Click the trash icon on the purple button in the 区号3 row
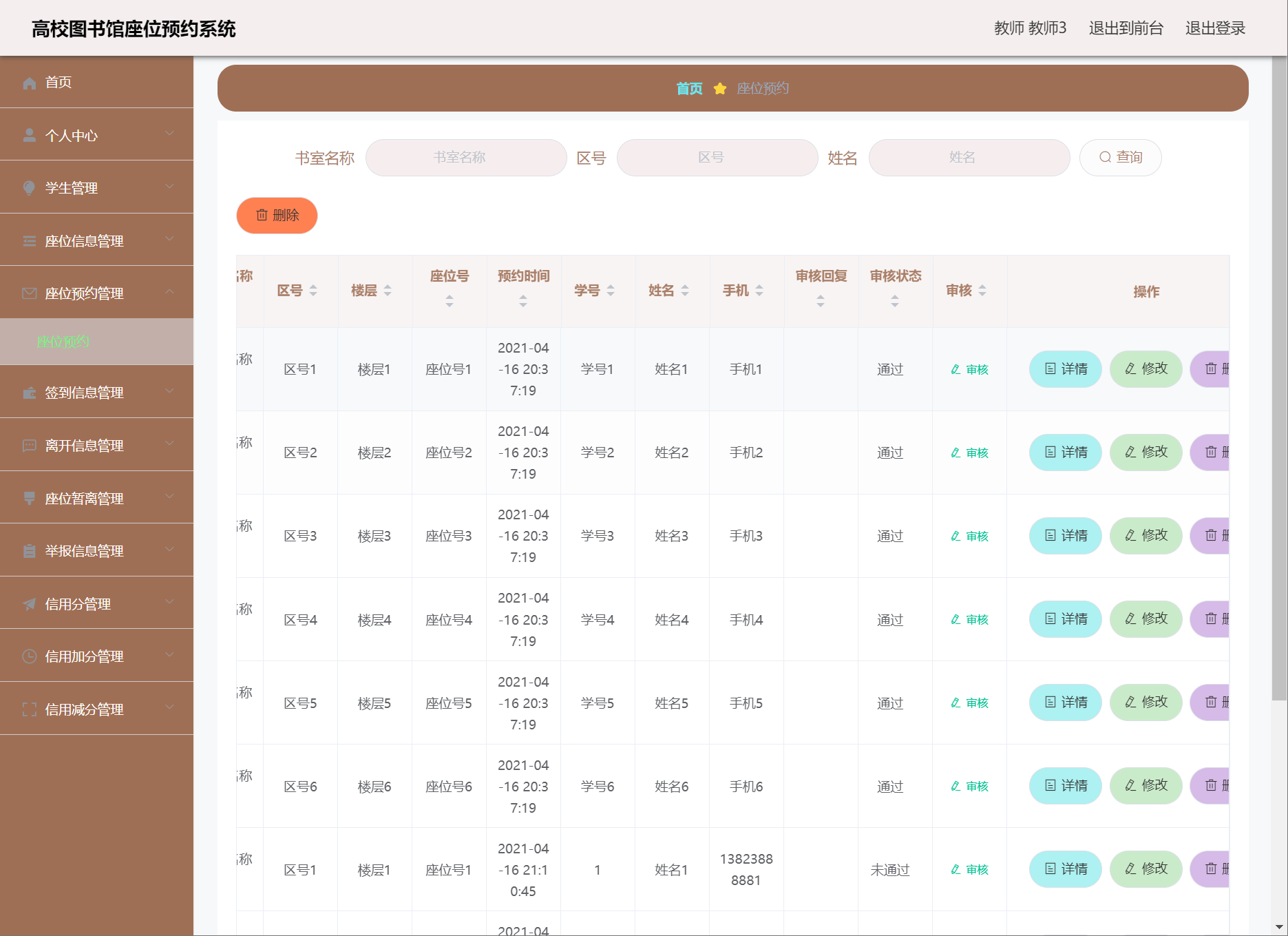The image size is (1288, 936). [1211, 536]
